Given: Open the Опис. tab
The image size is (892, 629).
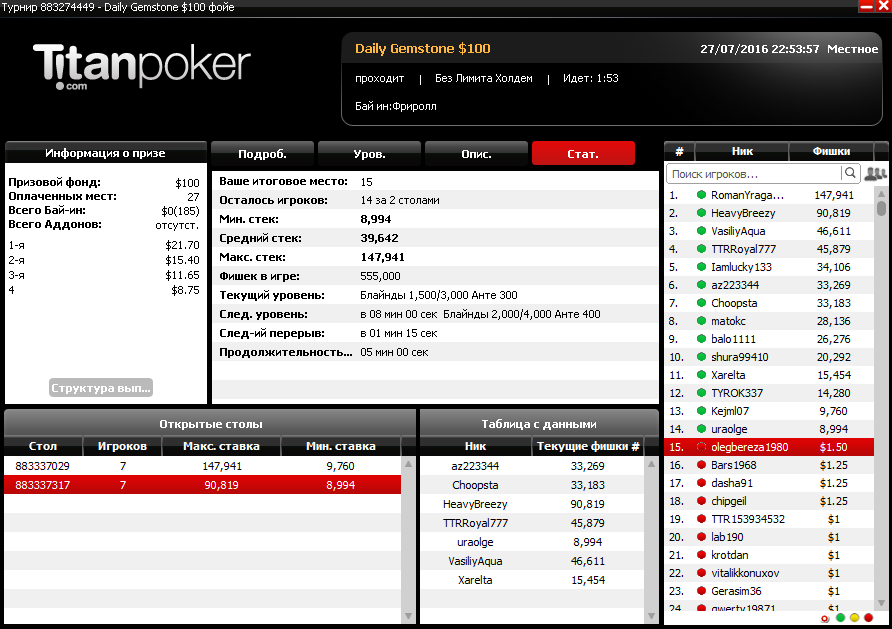Looking at the screenshot, I should click(x=476, y=154).
